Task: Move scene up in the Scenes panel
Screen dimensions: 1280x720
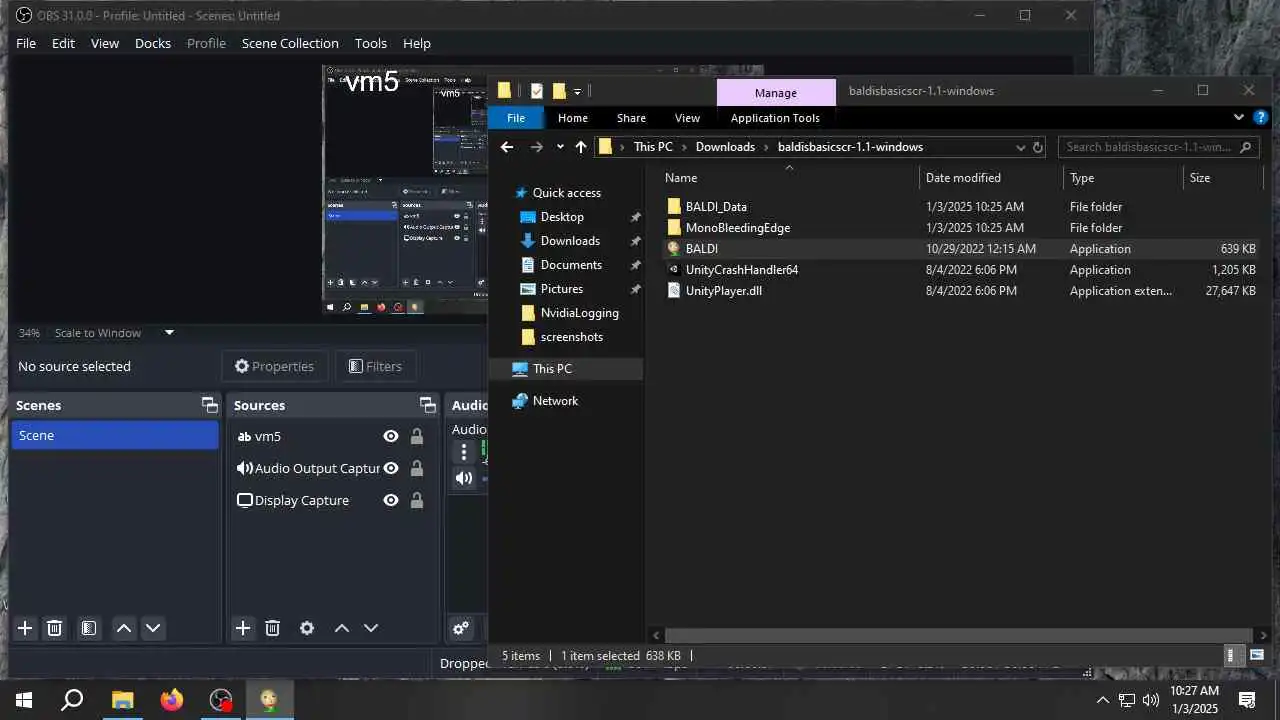Action: pos(124,628)
